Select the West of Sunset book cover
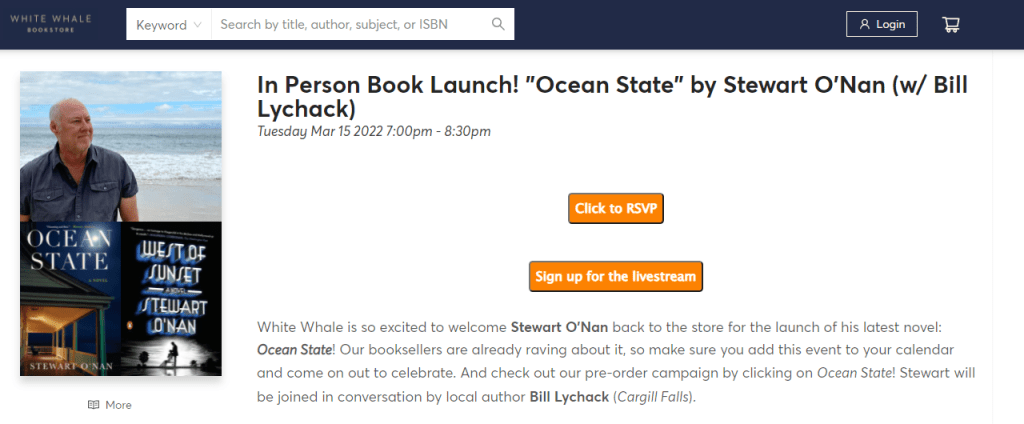The image size is (1024, 424). tap(171, 298)
